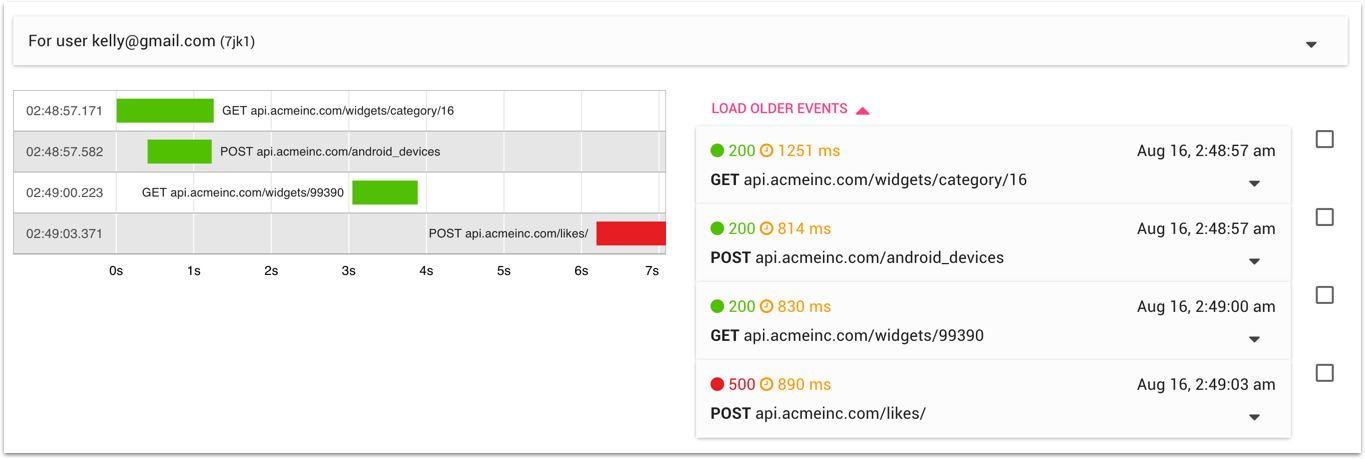This screenshot has width=1365, height=459.
Task: Click the pink up arrow beside LOAD OLDER EVENTS
Action: (862, 110)
